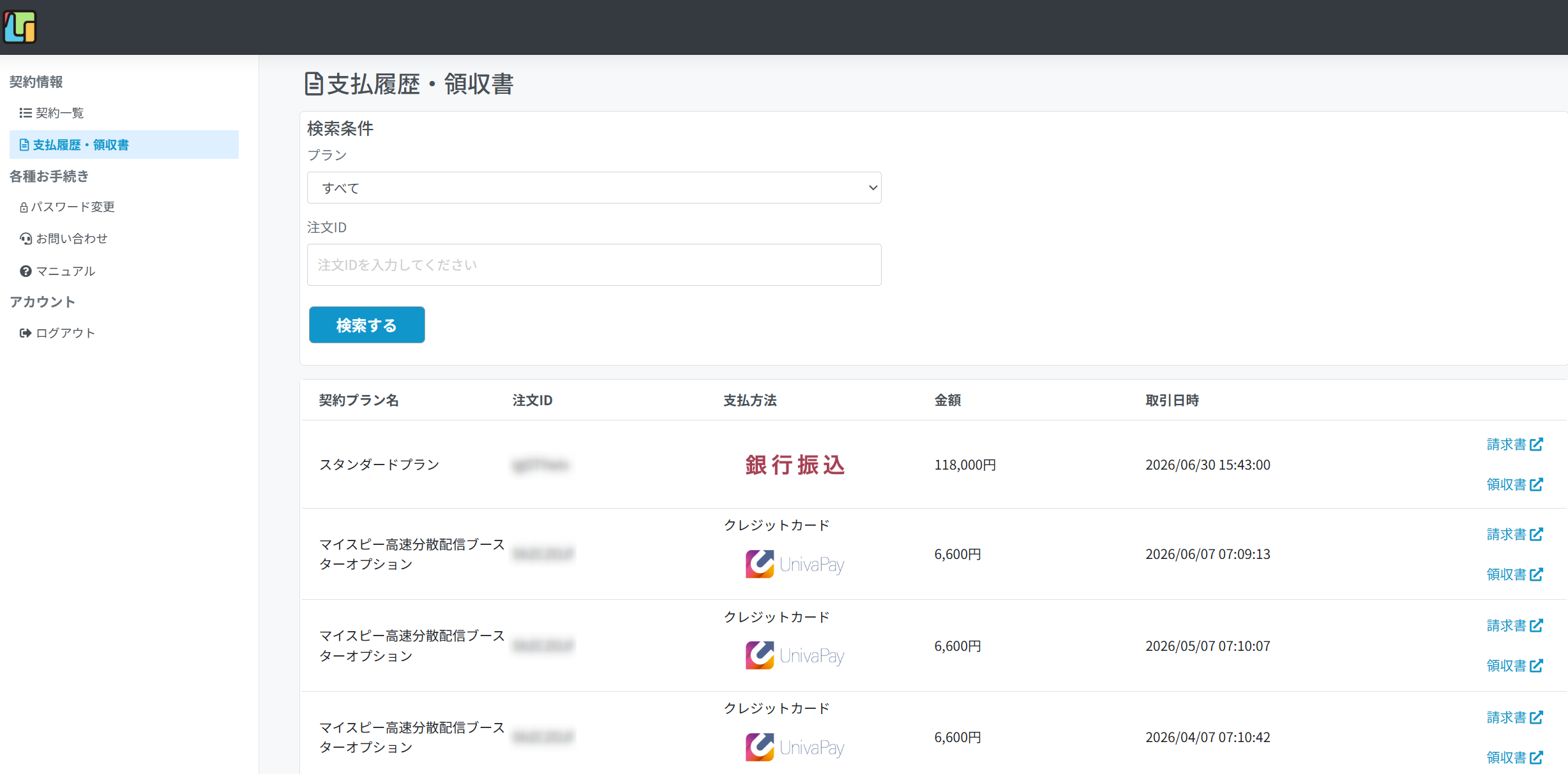Click the 各種お手続き sidebar section heading

(x=49, y=176)
